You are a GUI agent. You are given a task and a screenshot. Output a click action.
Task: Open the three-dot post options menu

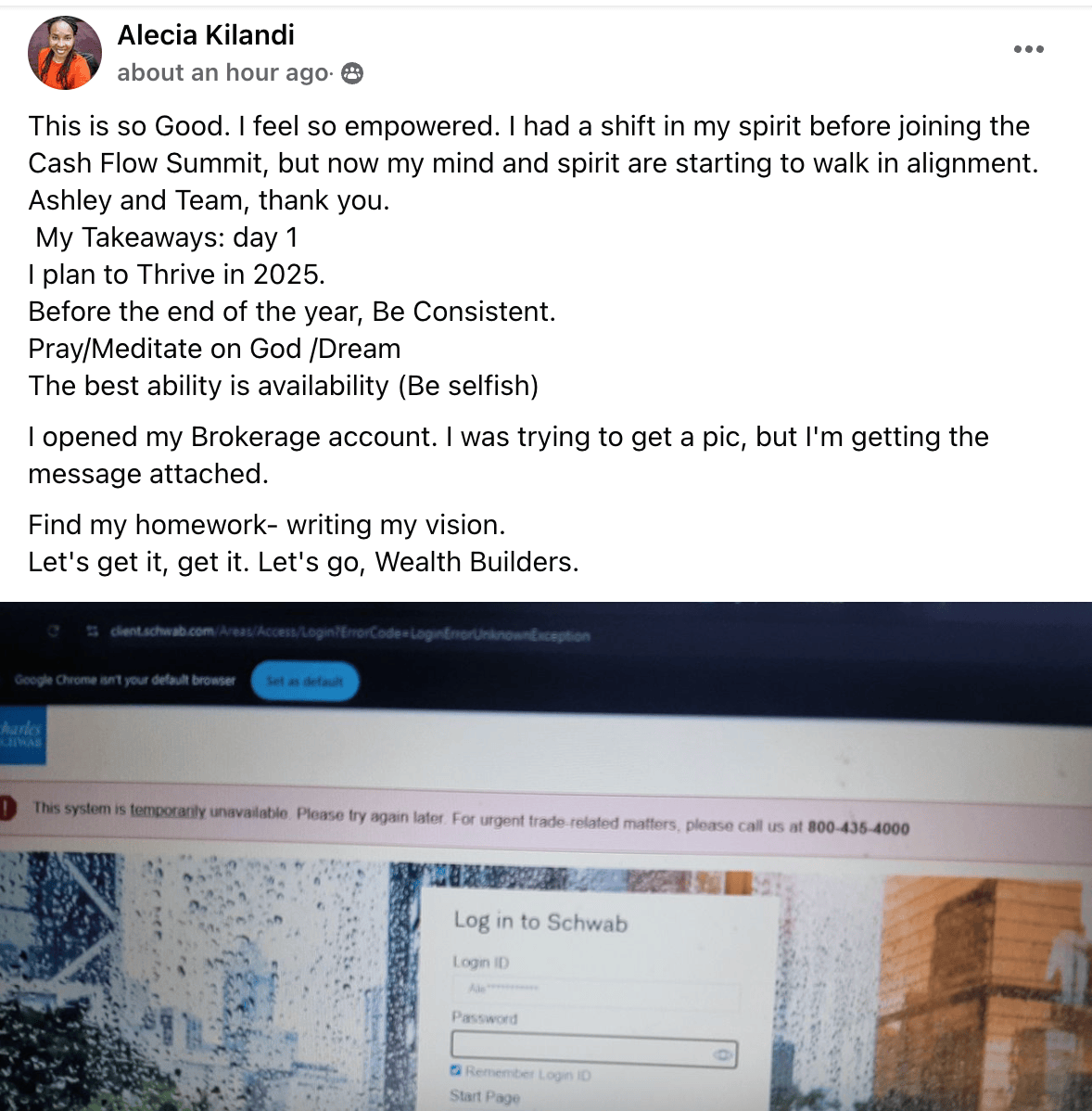(1028, 49)
